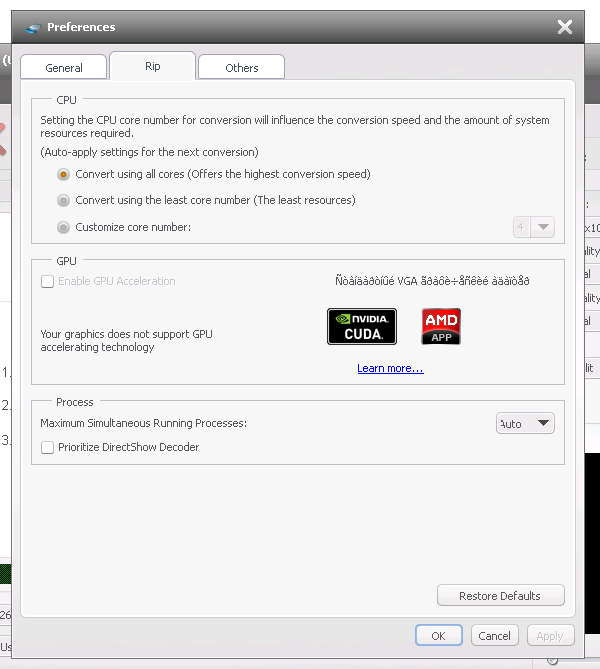Open the Others tab
Image resolution: width=600 pixels, height=669 pixels.
242,67
